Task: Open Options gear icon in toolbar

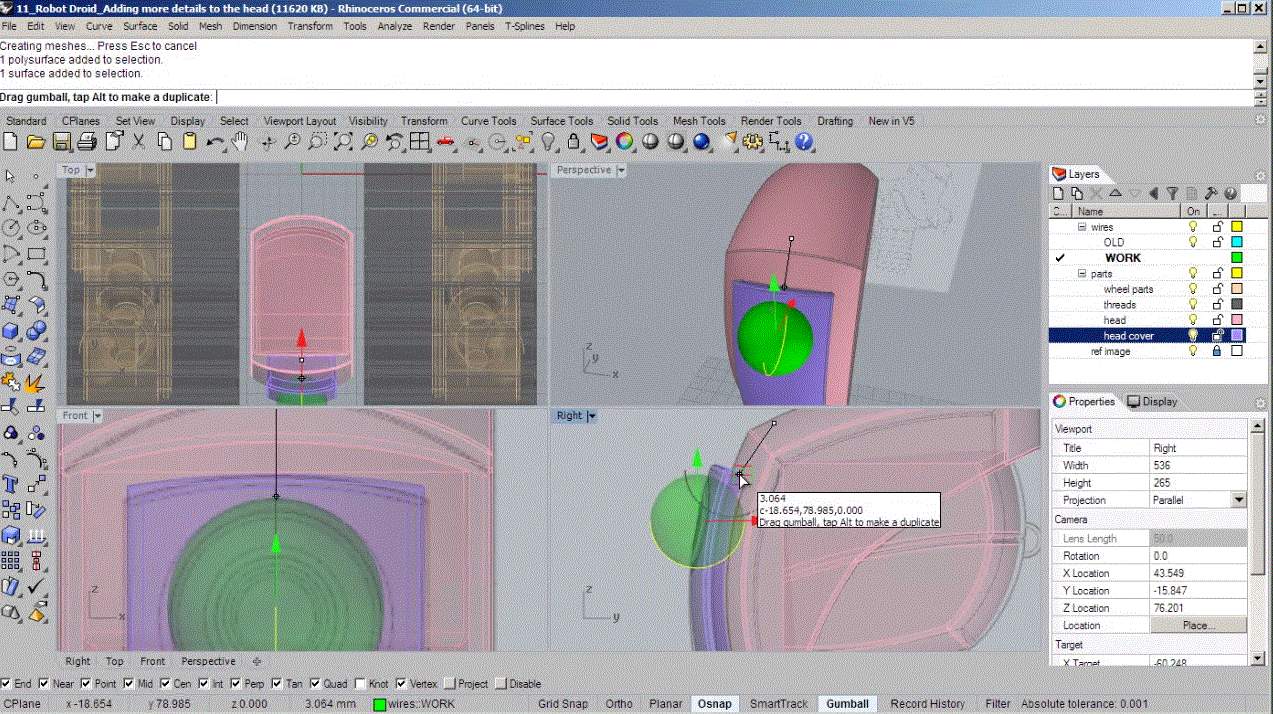Action: (x=753, y=142)
